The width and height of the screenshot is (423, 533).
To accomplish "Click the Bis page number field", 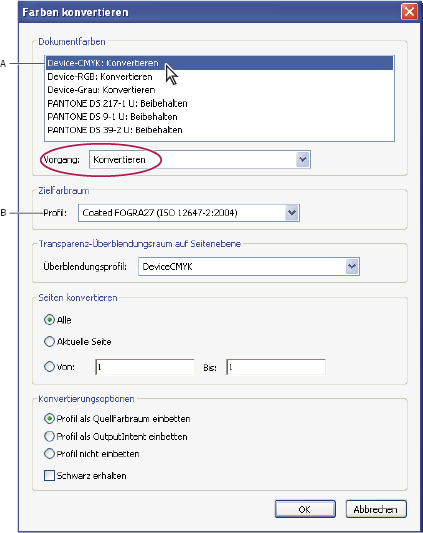I will pos(276,367).
